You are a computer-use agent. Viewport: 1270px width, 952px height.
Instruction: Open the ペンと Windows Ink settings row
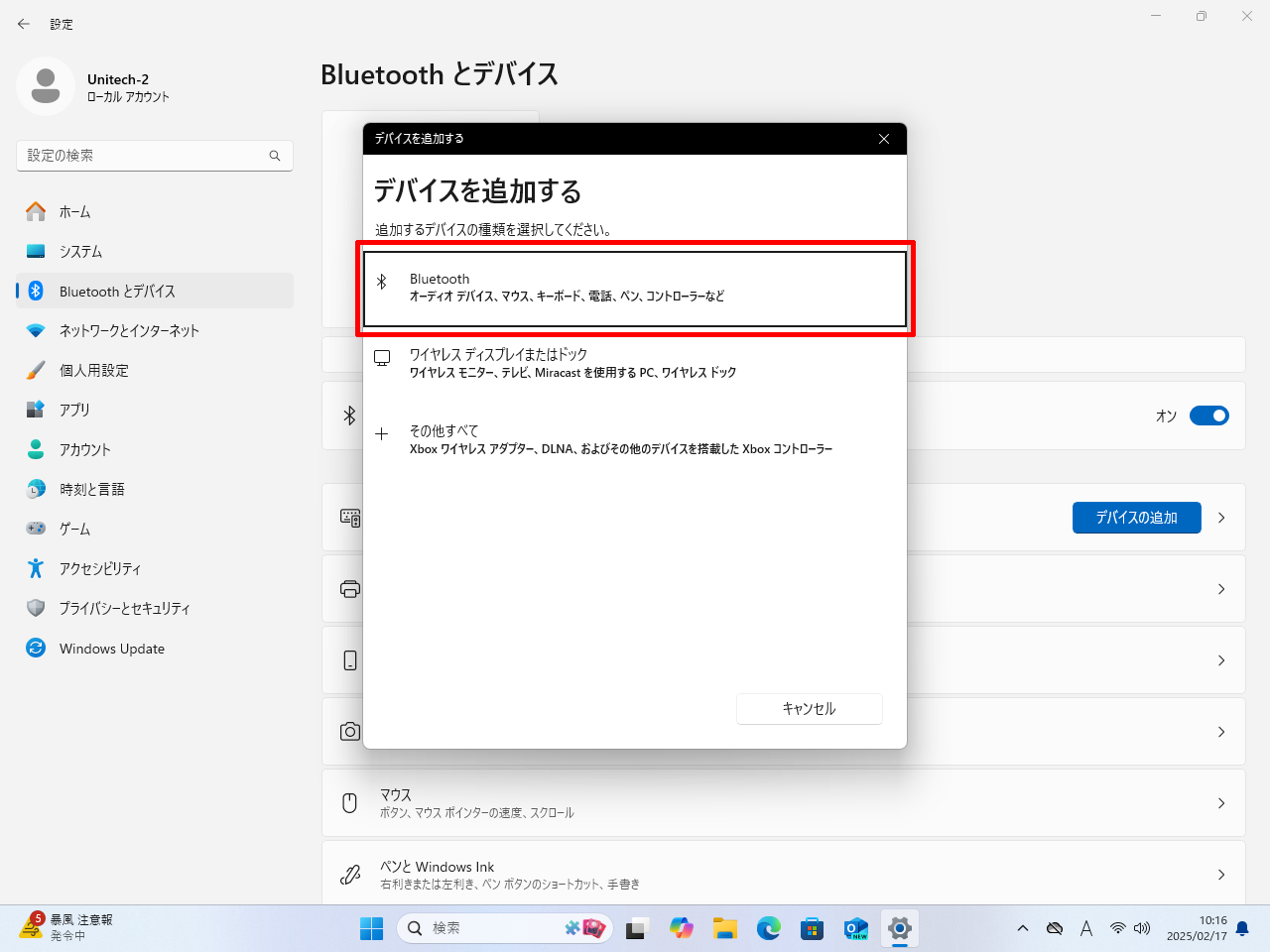point(784,873)
